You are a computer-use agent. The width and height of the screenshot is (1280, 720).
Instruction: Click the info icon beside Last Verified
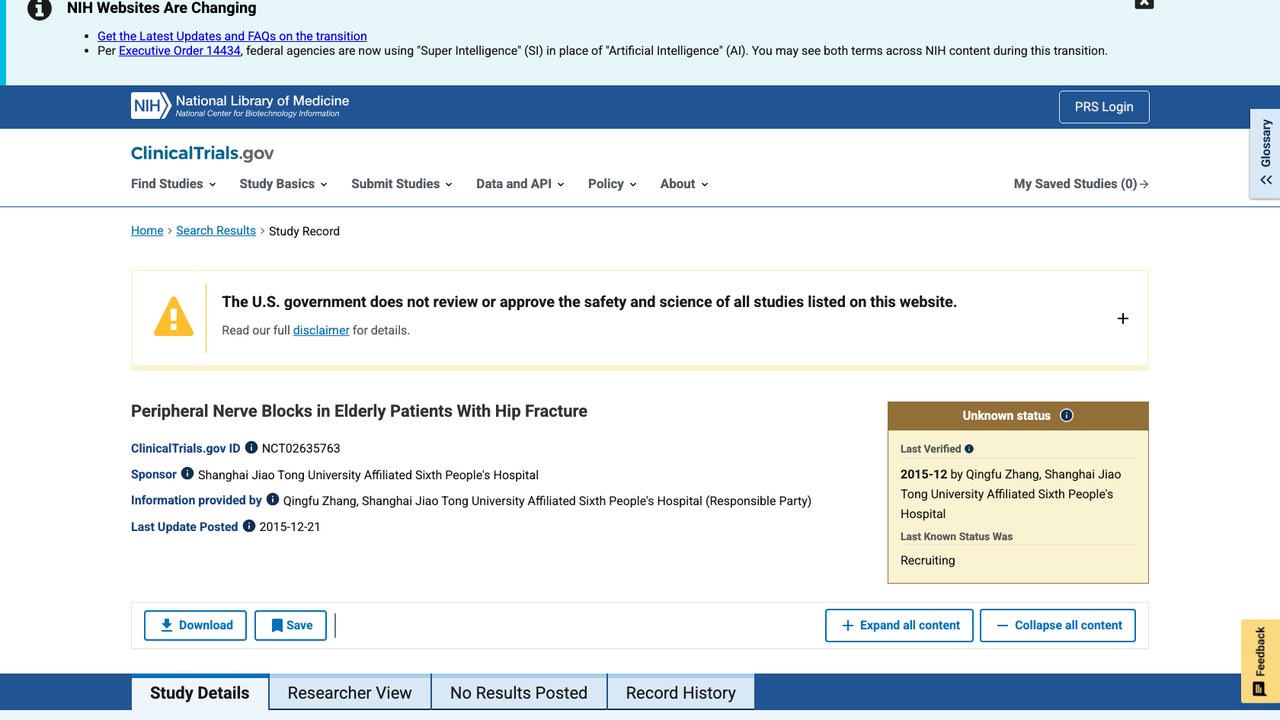pyautogui.click(x=969, y=449)
